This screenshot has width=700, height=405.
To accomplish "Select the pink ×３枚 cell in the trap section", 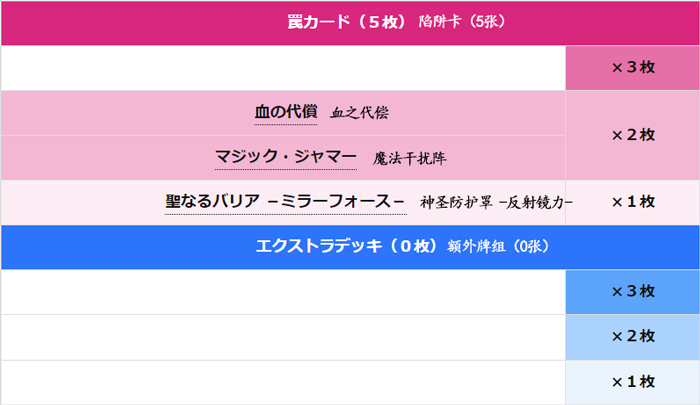I will tap(632, 68).
